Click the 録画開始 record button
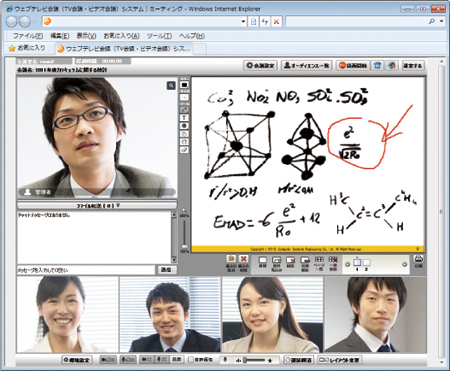The width and height of the screenshot is (450, 371). 353,65
